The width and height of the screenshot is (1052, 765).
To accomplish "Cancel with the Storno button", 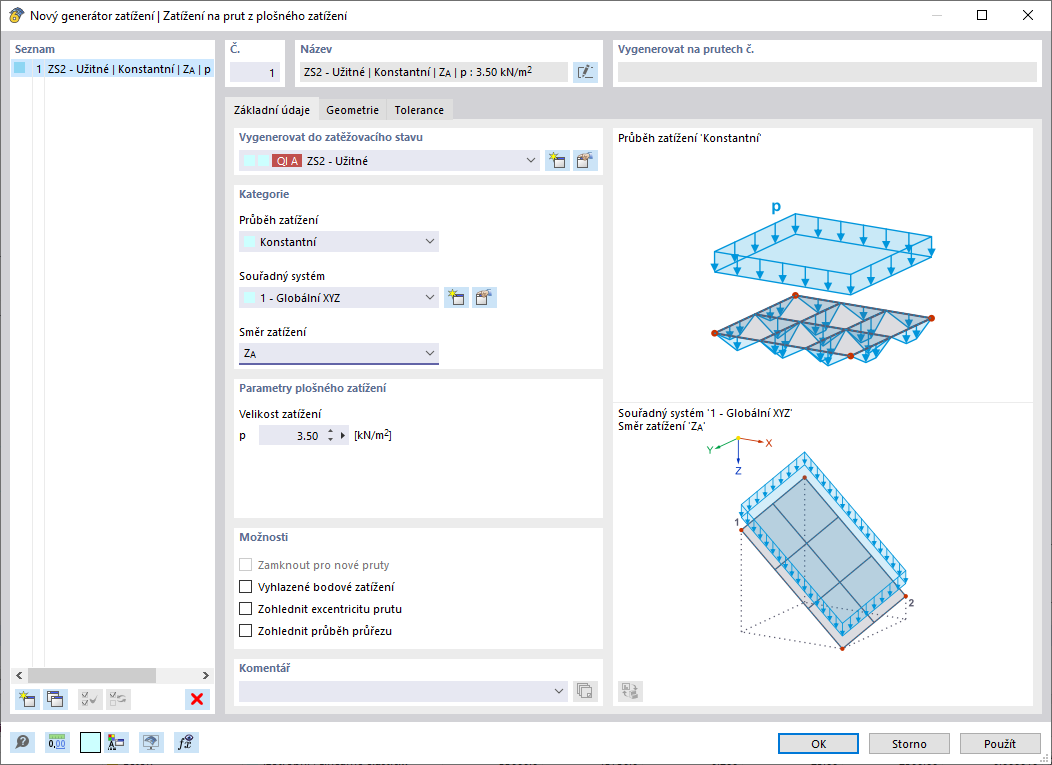I will tap(909, 744).
